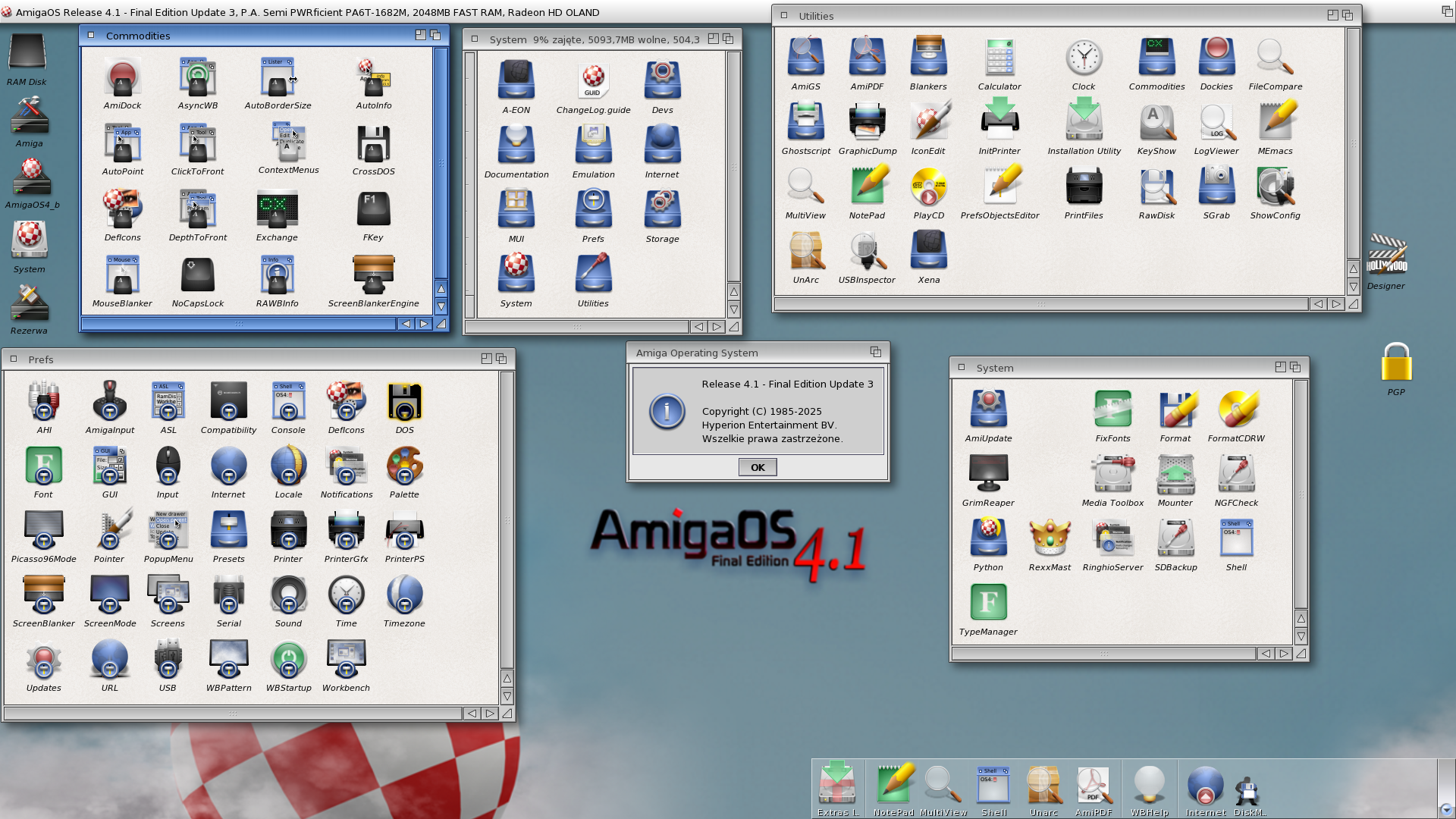Open the AmiDock commodity icon
Viewport: 1456px width, 819px height.
coord(122,78)
